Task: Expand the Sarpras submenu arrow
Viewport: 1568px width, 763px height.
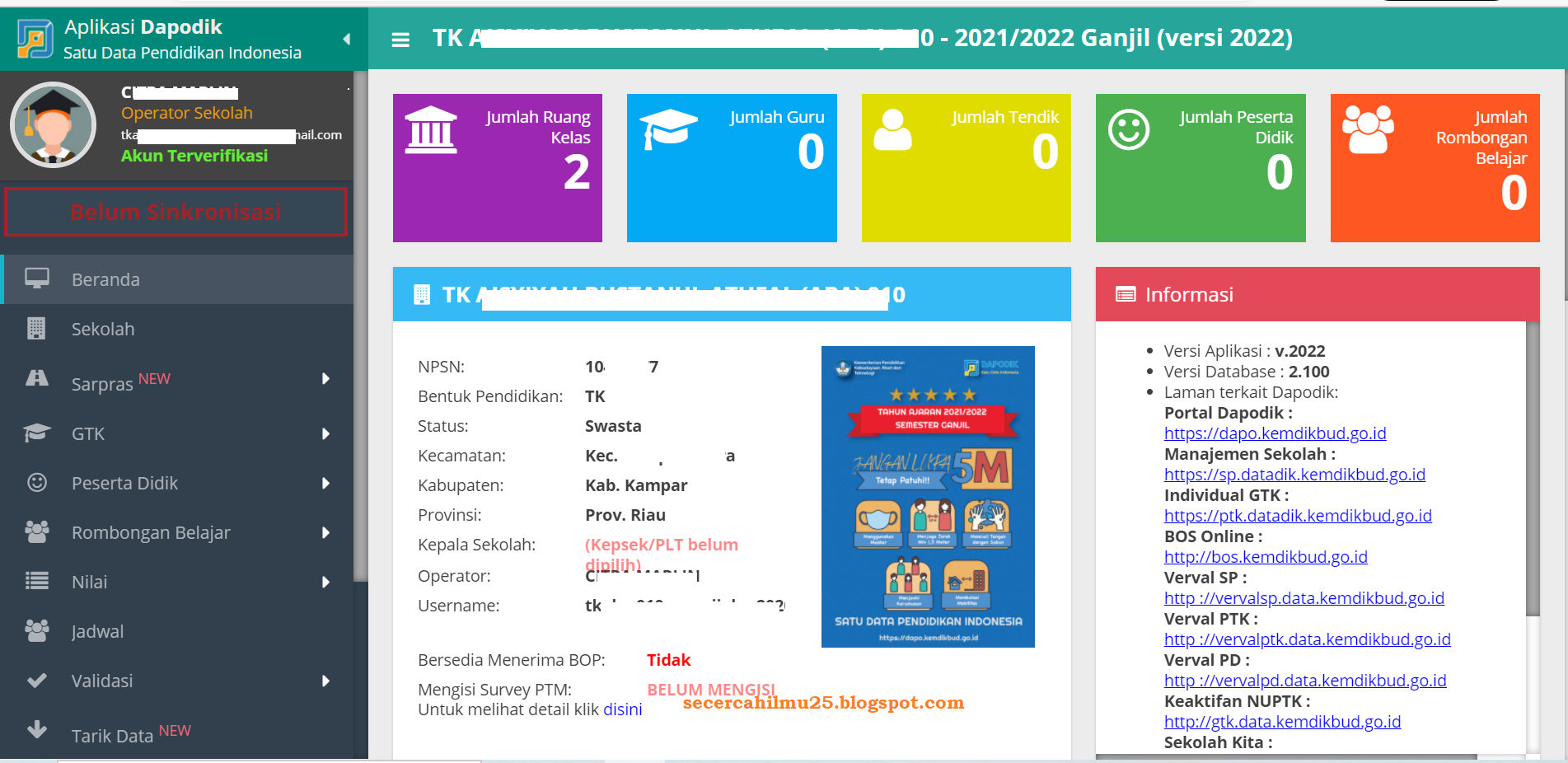Action: pyautogui.click(x=325, y=379)
